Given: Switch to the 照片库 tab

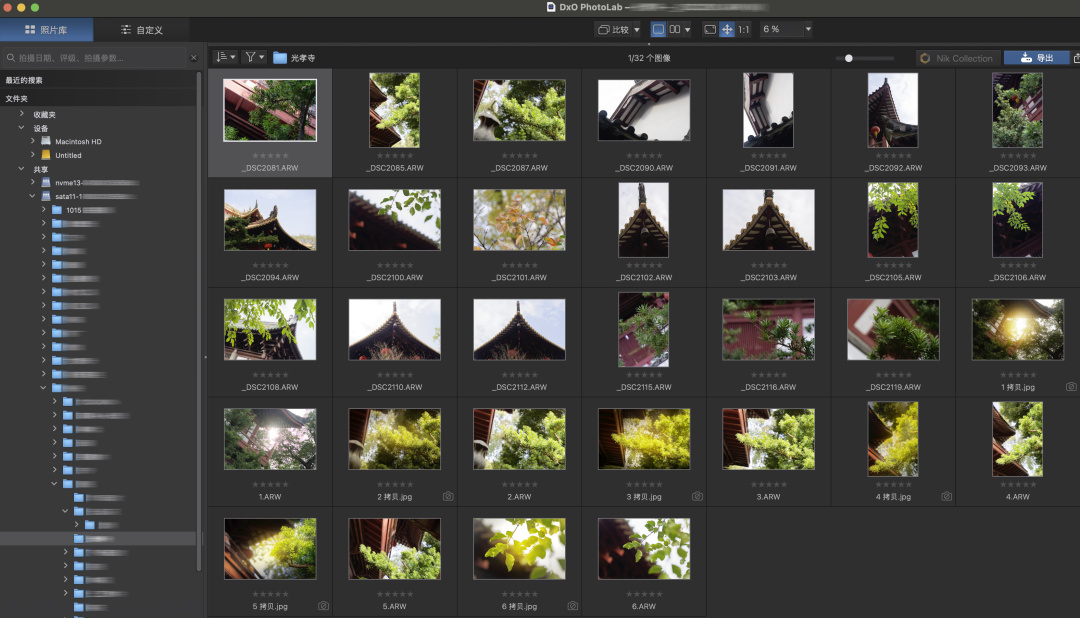Looking at the screenshot, I should 46,30.
